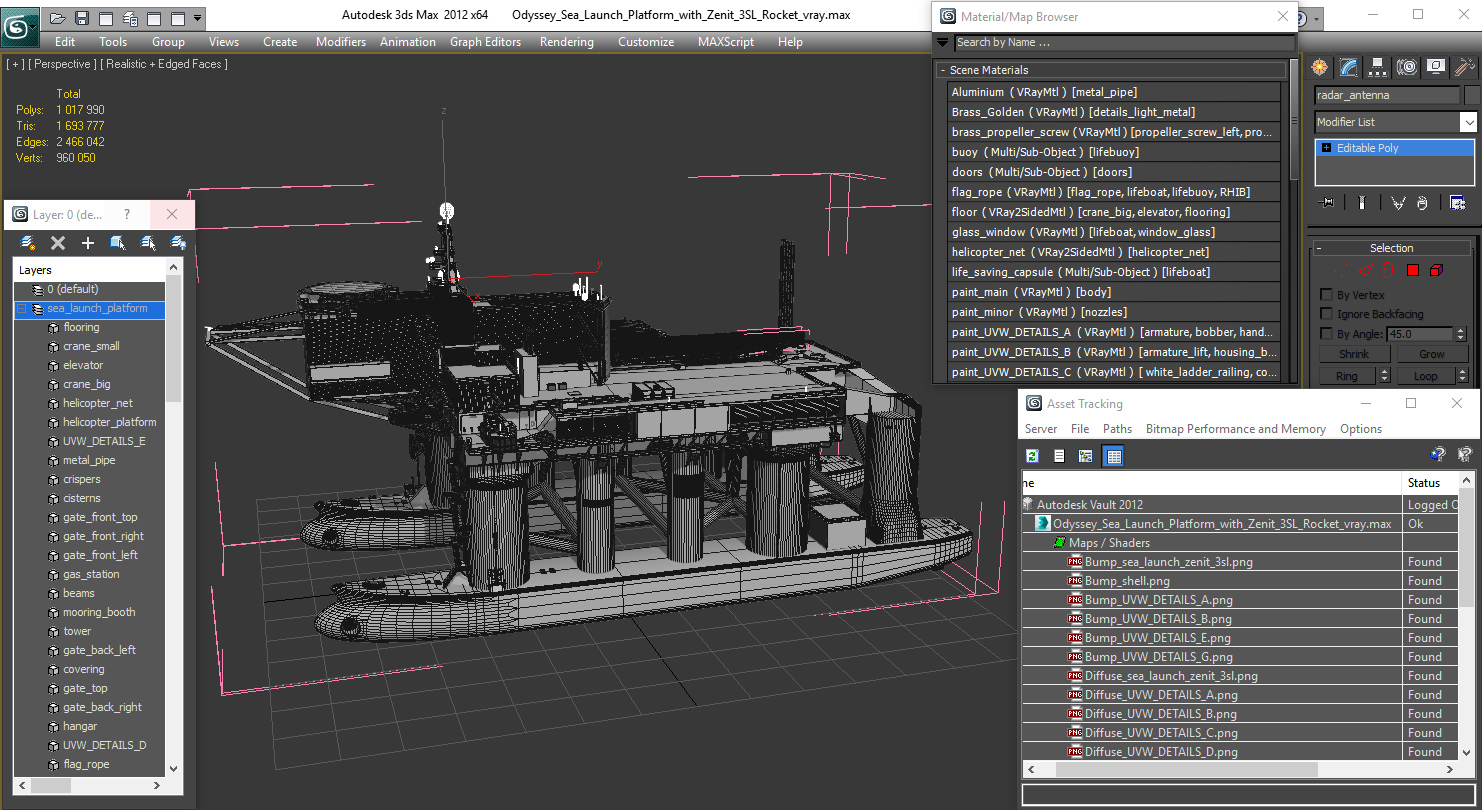The width and height of the screenshot is (1482, 810).
Task: Click object color swatch beside radar_antenna name
Action: pos(1471,95)
